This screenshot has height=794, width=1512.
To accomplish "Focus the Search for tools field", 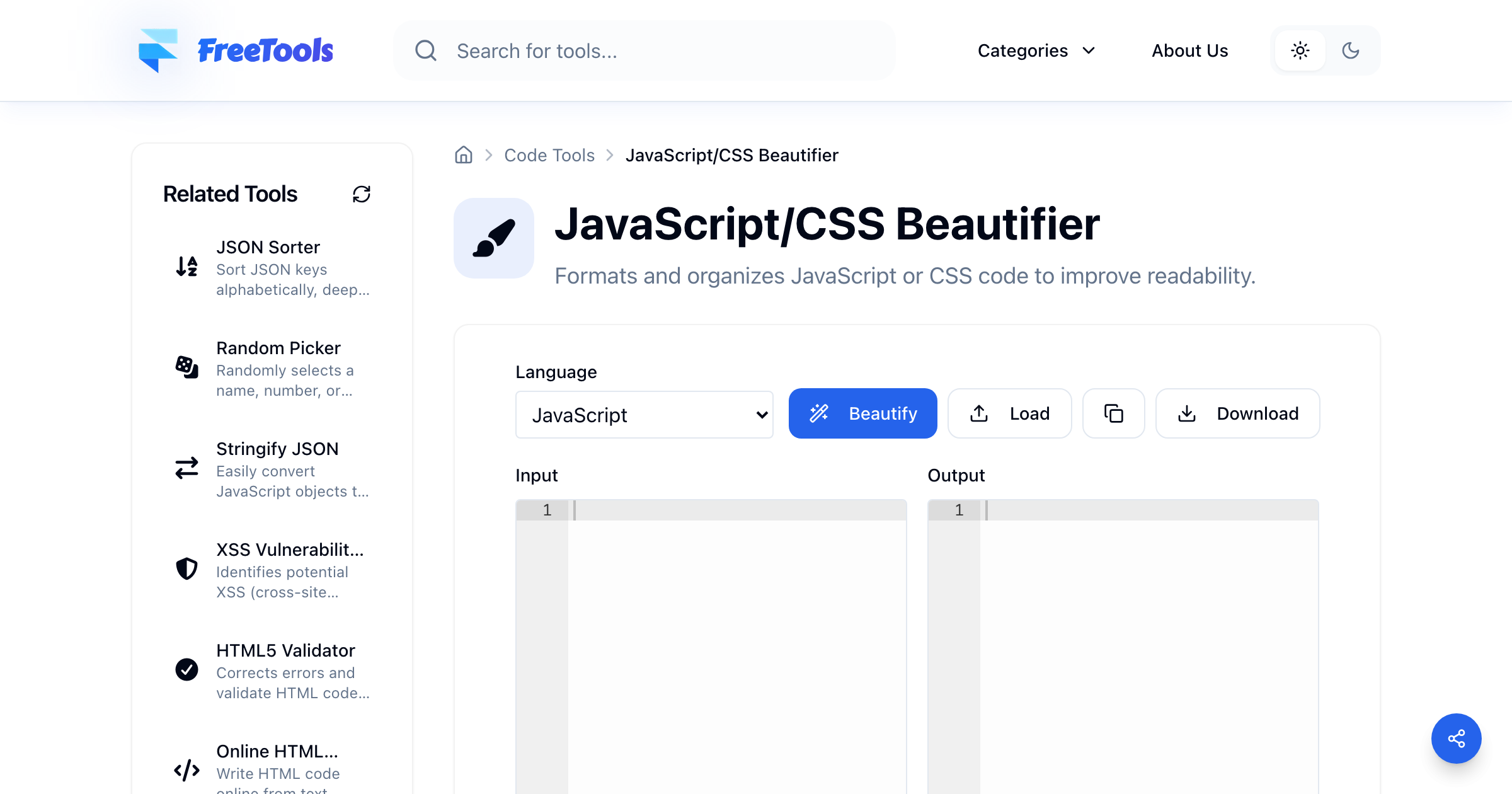I will coord(644,50).
